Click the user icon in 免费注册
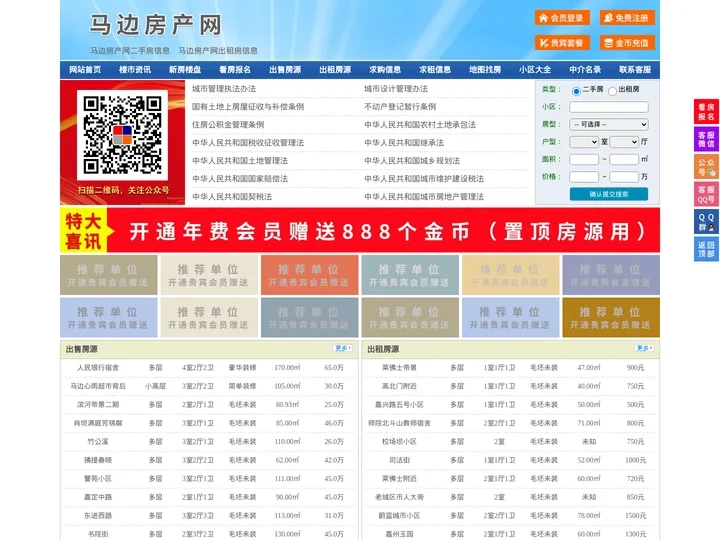Image resolution: width=720 pixels, height=540 pixels. pyautogui.click(x=608, y=18)
